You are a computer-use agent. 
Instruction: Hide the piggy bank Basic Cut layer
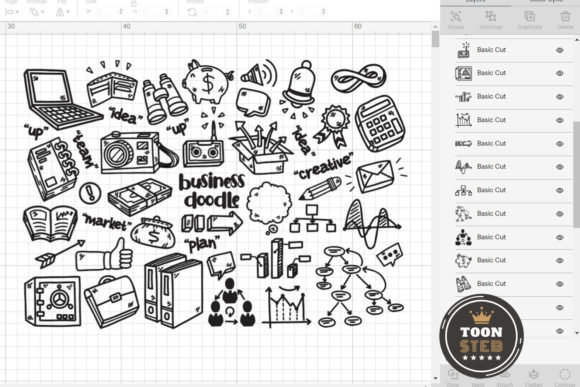[560, 260]
